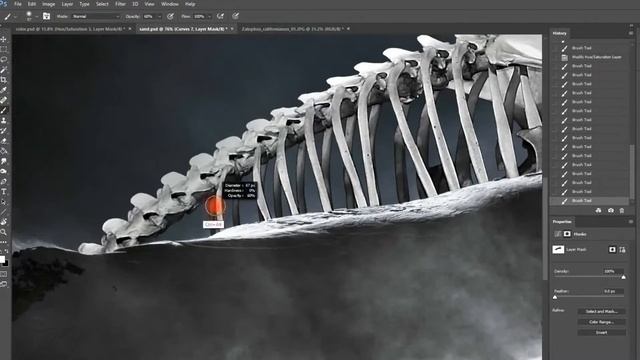Select the Eyedropper tool
The image size is (640, 360).
(4, 90)
